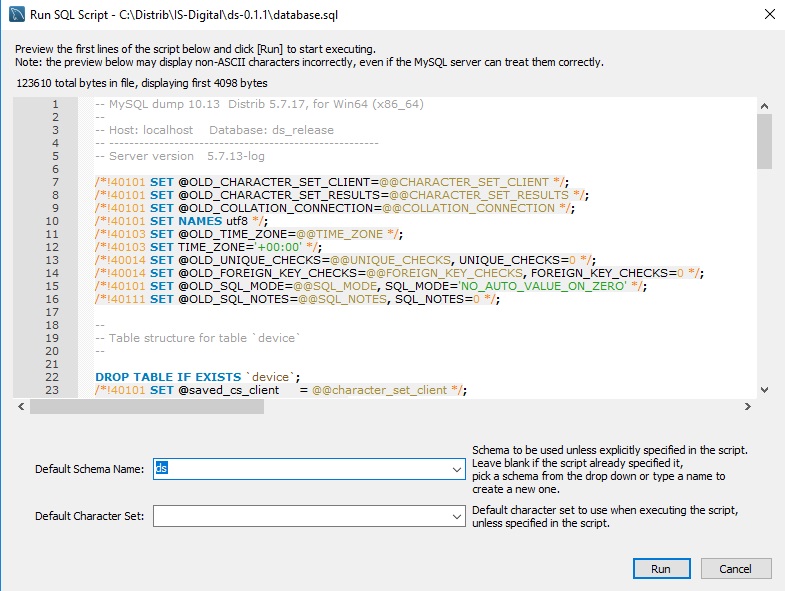Click the vertical scrollbar down arrow
This screenshot has height=591, width=785.
pos(764,390)
